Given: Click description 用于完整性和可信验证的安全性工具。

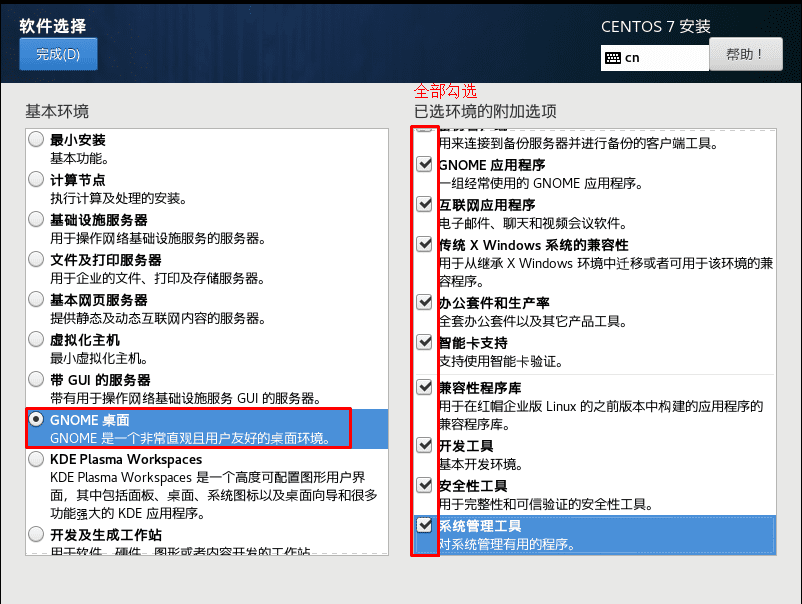Looking at the screenshot, I should tap(546, 504).
